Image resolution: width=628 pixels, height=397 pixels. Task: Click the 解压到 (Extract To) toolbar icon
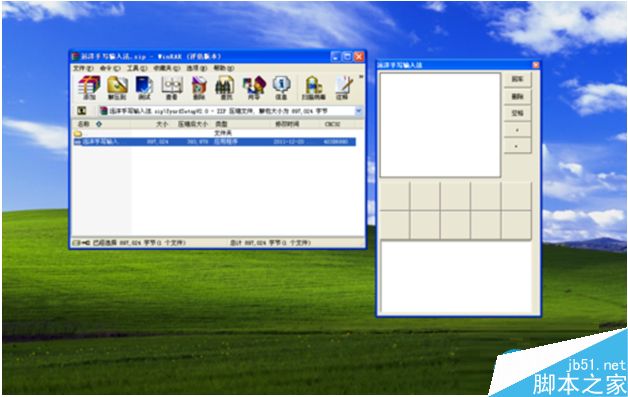click(x=117, y=87)
